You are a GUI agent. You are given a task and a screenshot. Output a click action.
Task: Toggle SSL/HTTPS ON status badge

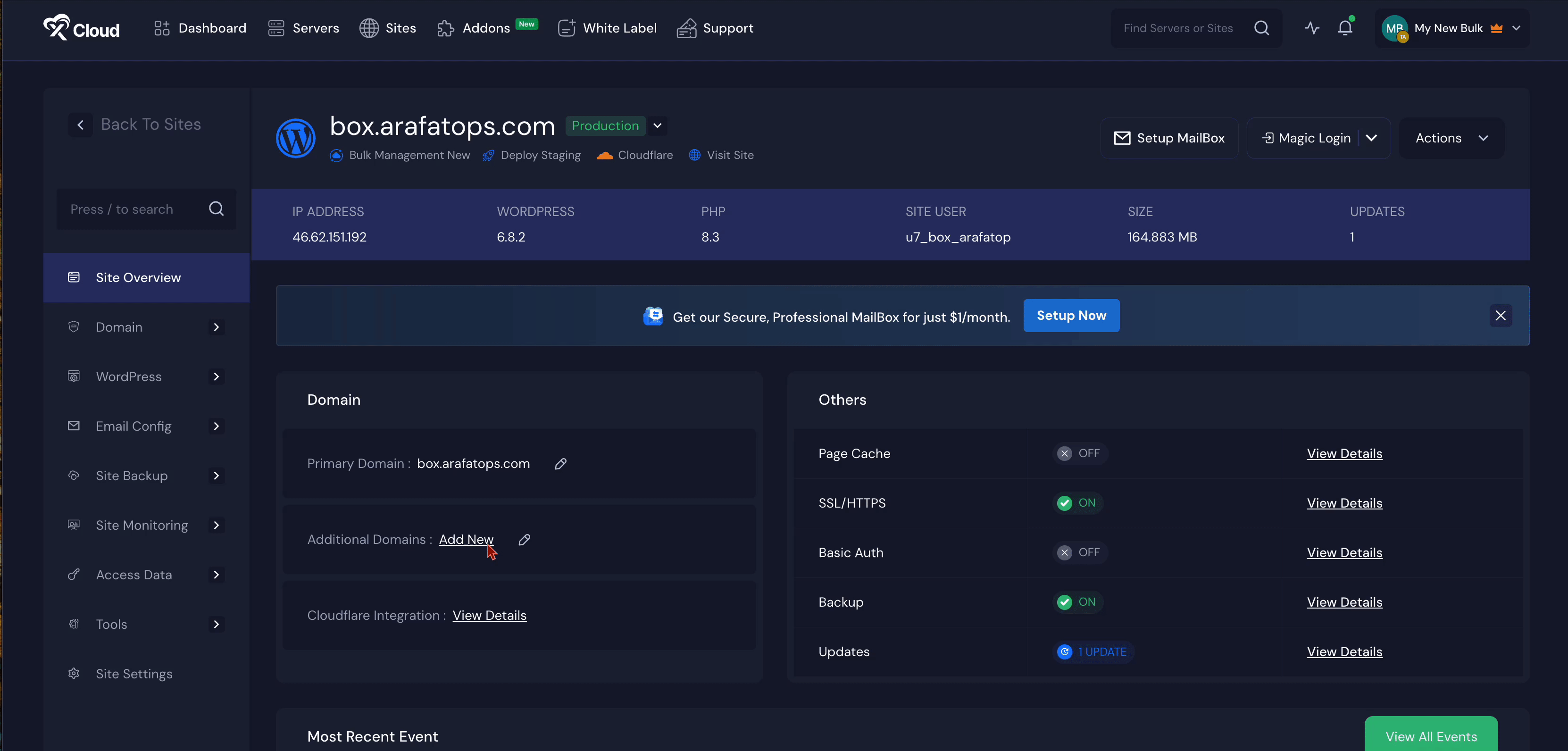(x=1077, y=503)
